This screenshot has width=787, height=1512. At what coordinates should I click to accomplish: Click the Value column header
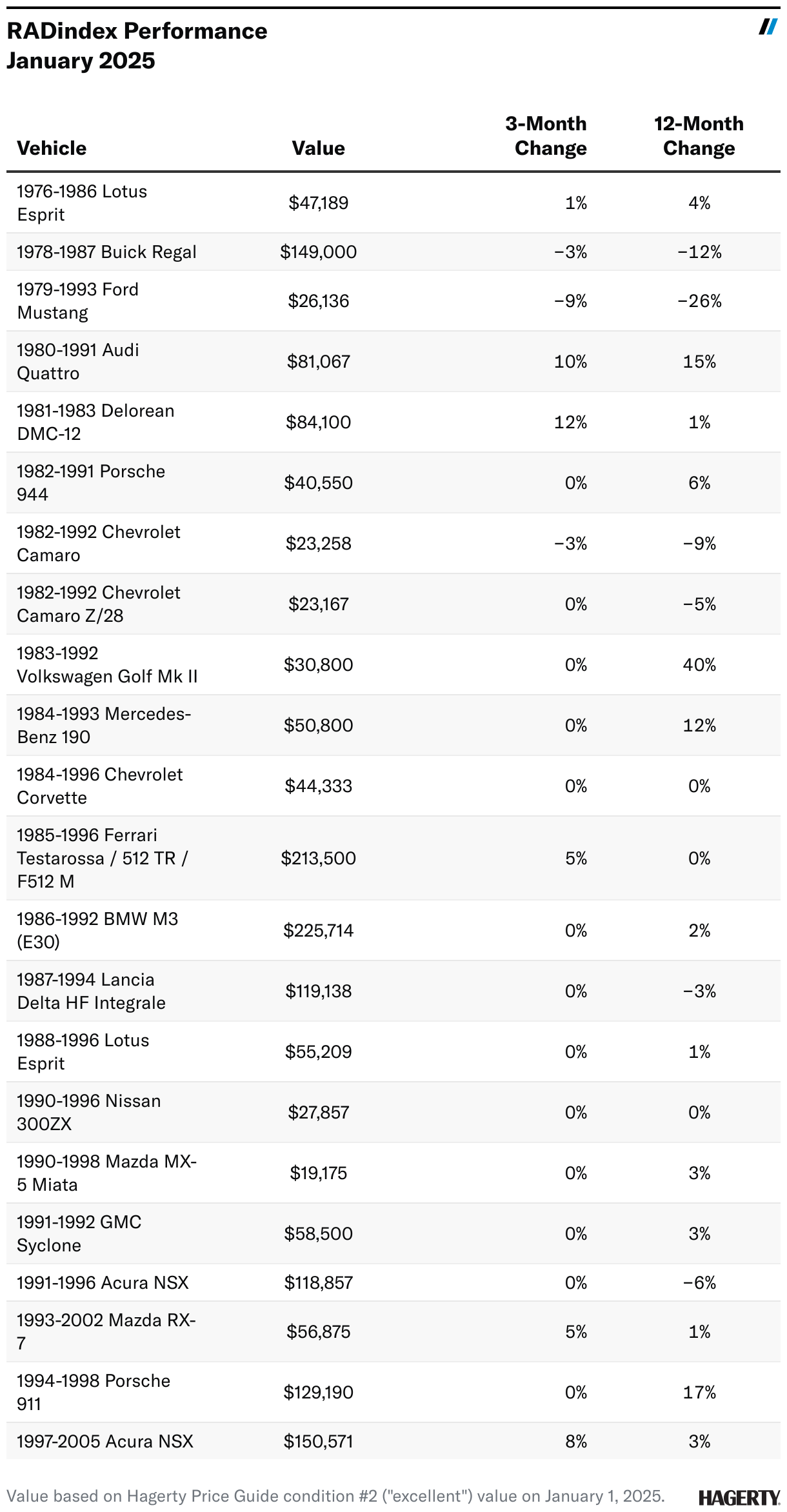click(x=318, y=148)
